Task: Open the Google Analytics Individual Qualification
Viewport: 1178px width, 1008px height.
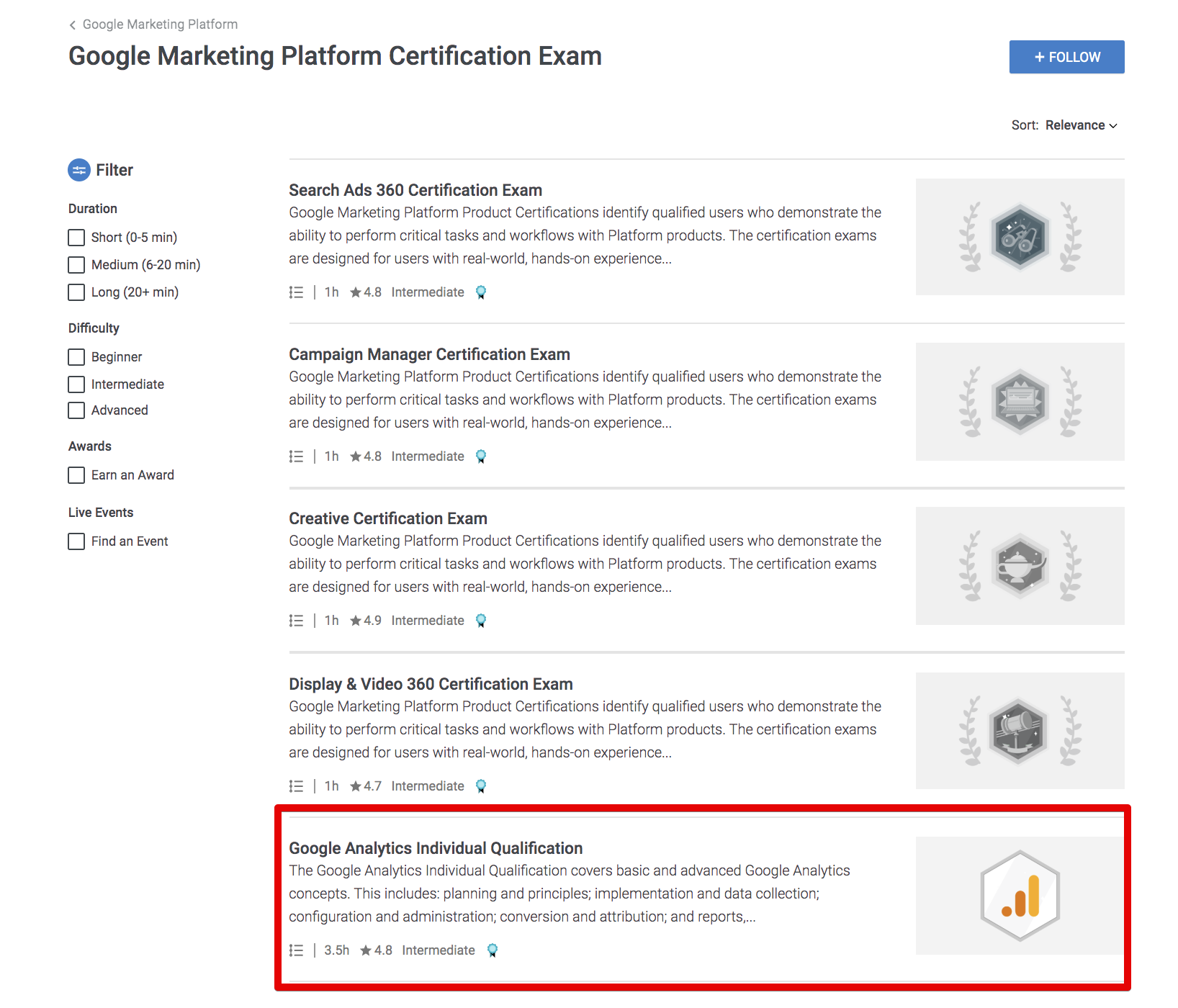Action: 436,848
